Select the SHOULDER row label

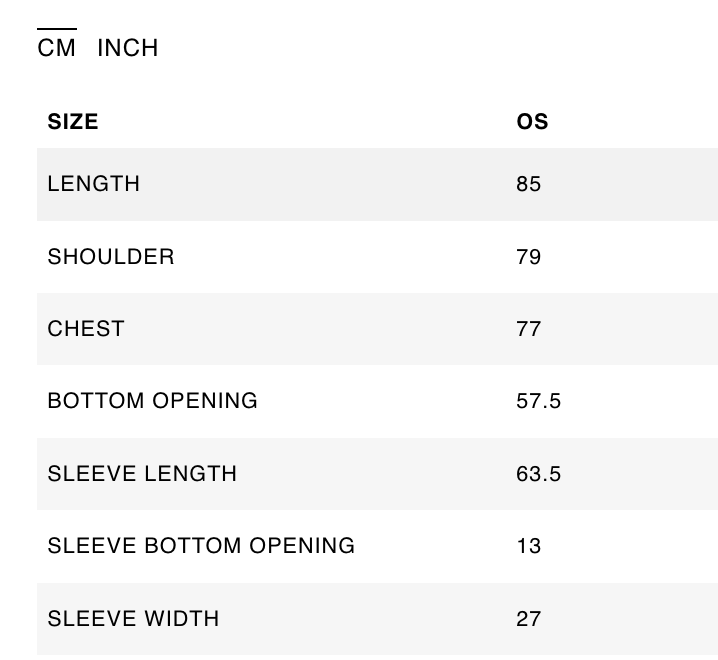pos(111,257)
